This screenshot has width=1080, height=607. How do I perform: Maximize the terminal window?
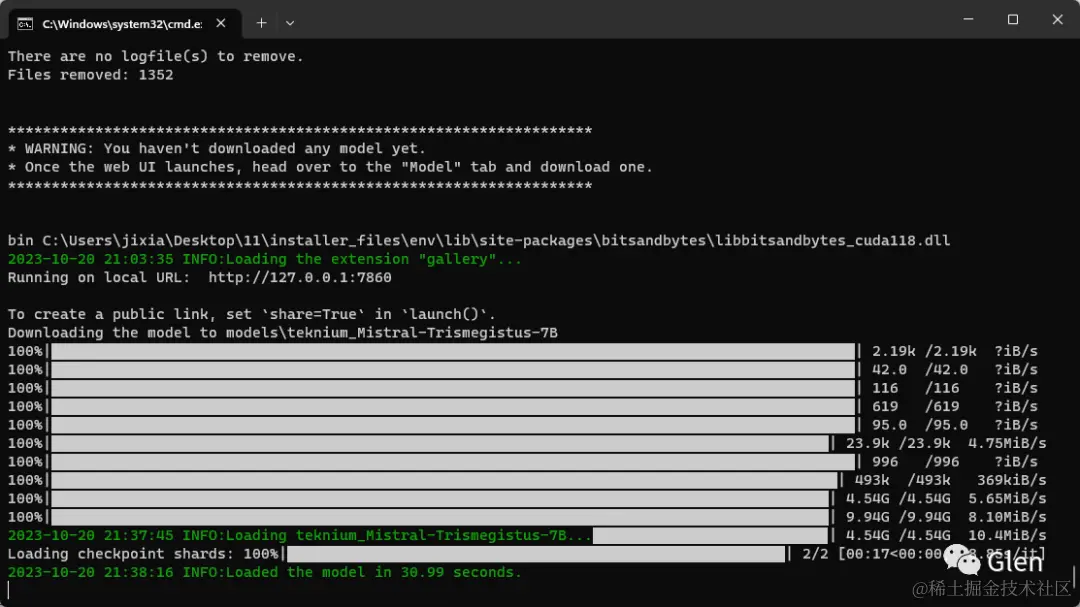pos(1012,19)
